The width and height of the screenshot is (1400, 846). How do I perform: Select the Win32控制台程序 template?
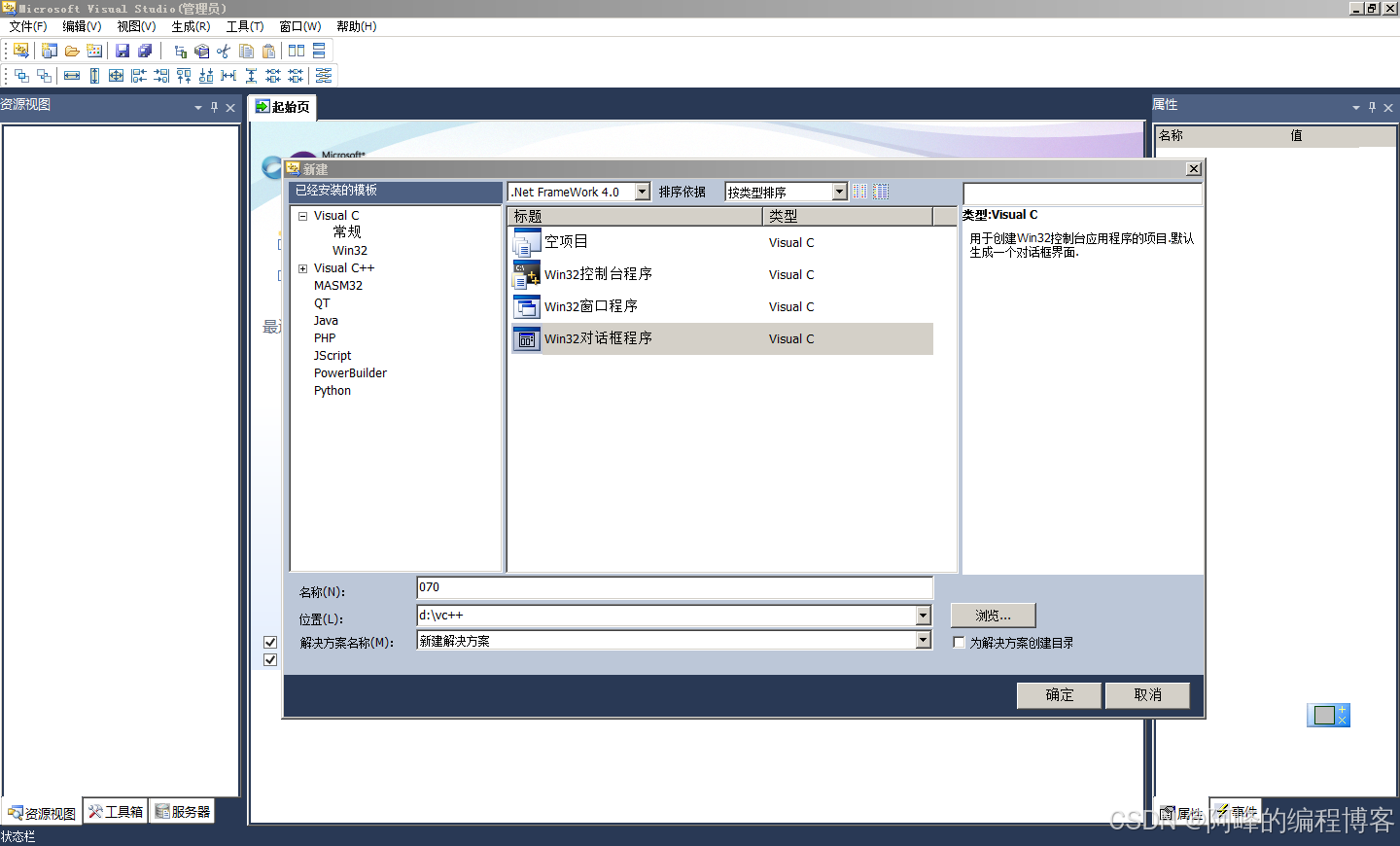(x=721, y=274)
